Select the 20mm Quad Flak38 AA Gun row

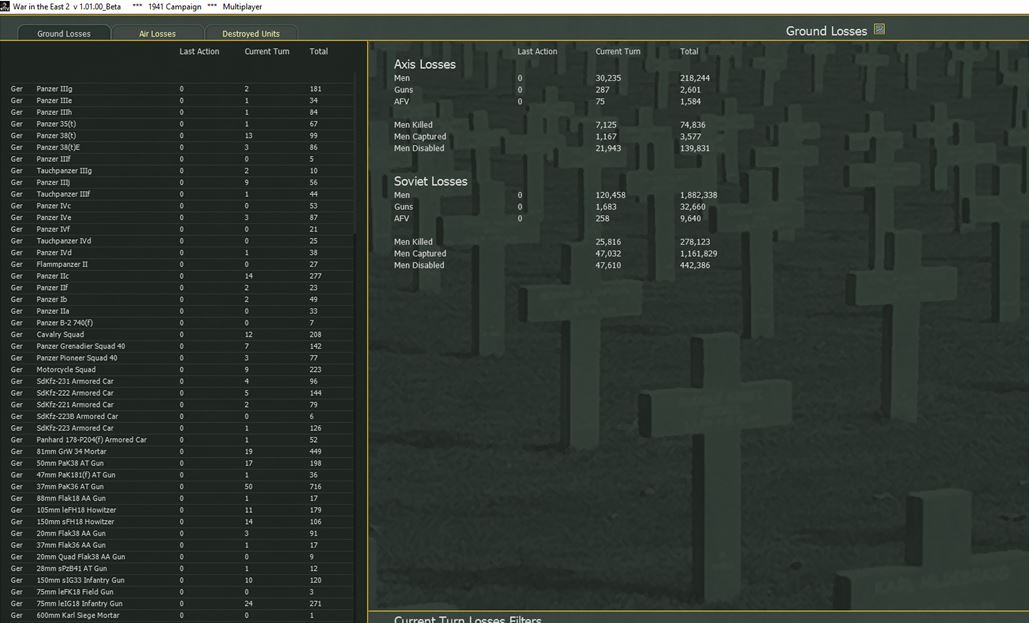(180, 557)
